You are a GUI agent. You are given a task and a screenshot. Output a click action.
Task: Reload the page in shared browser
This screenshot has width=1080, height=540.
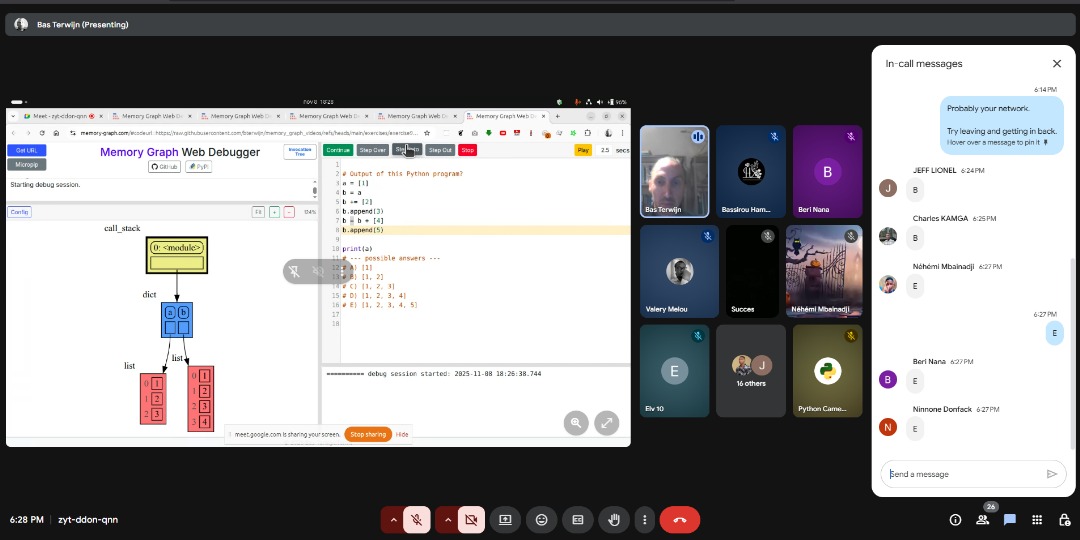click(42, 133)
